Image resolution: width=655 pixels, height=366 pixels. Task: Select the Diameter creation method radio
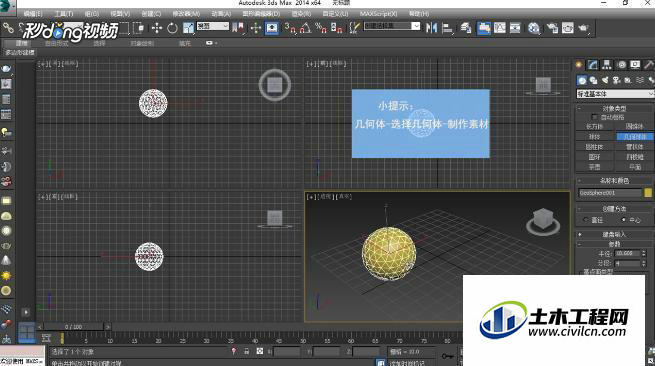(x=586, y=219)
